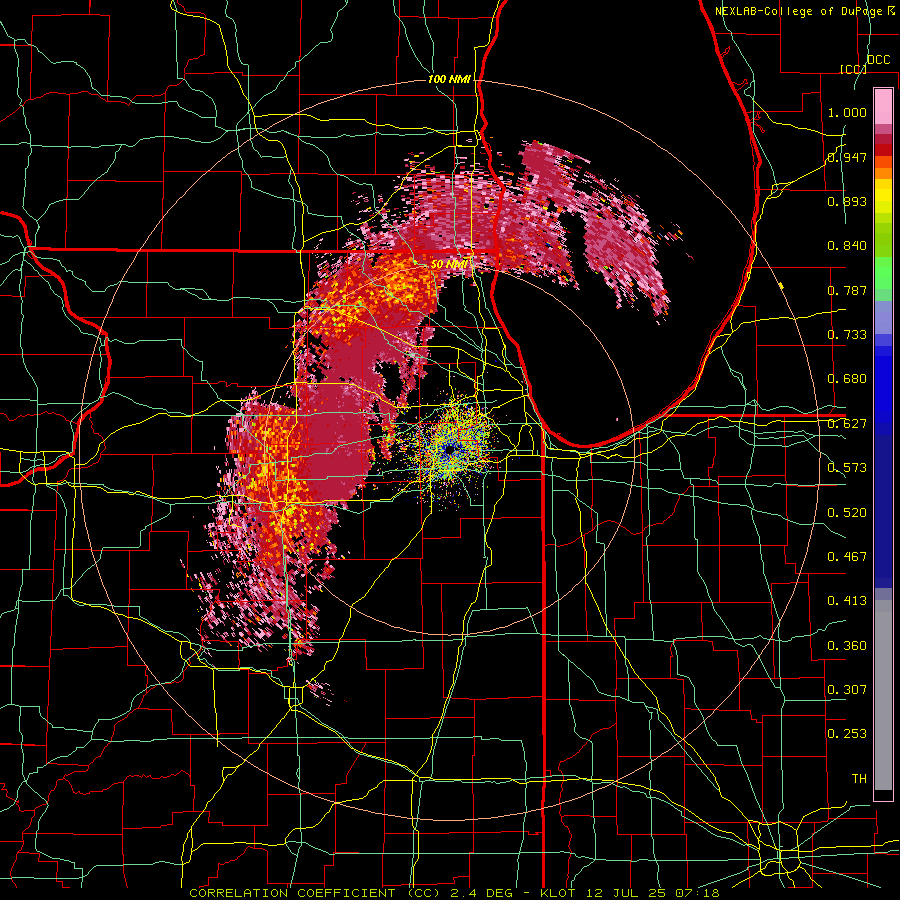Click the 0.840 scale label

click(847, 246)
